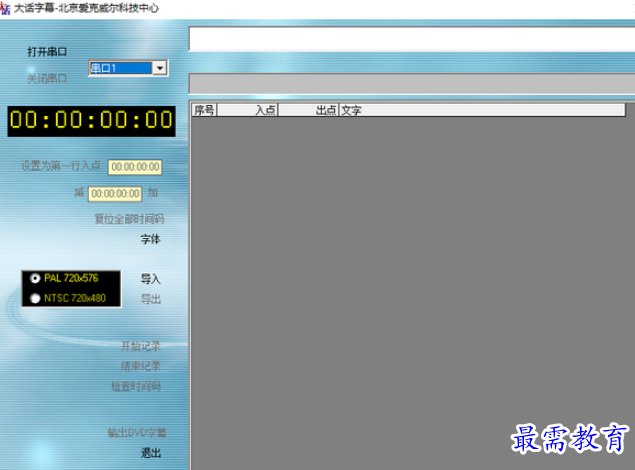Viewport: 635px width, 470px height.
Task: Focus the offset timecode field between 减 and 加
Action: point(115,194)
